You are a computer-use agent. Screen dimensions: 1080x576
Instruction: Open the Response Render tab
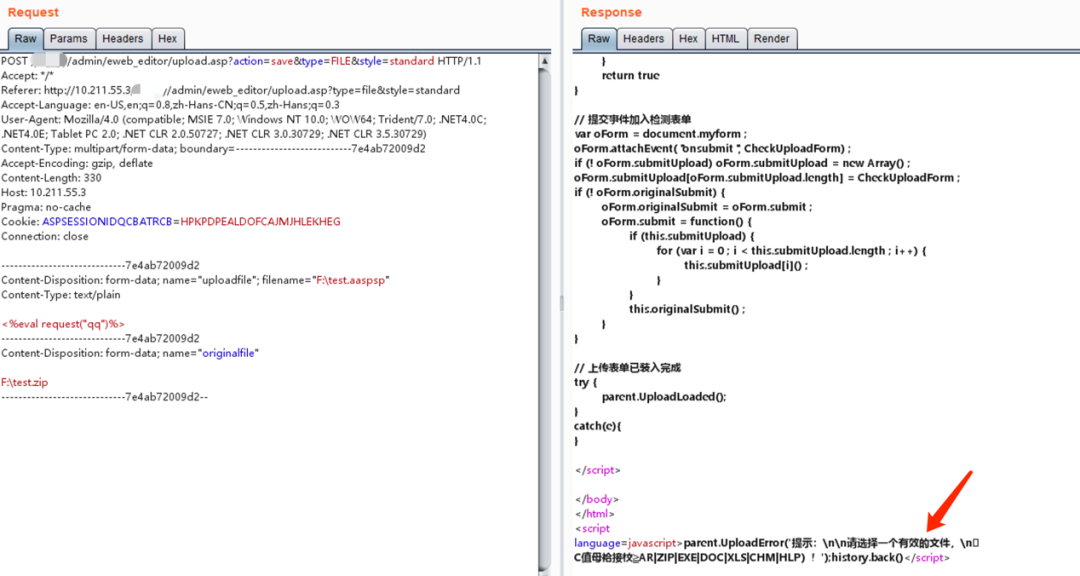coord(771,39)
